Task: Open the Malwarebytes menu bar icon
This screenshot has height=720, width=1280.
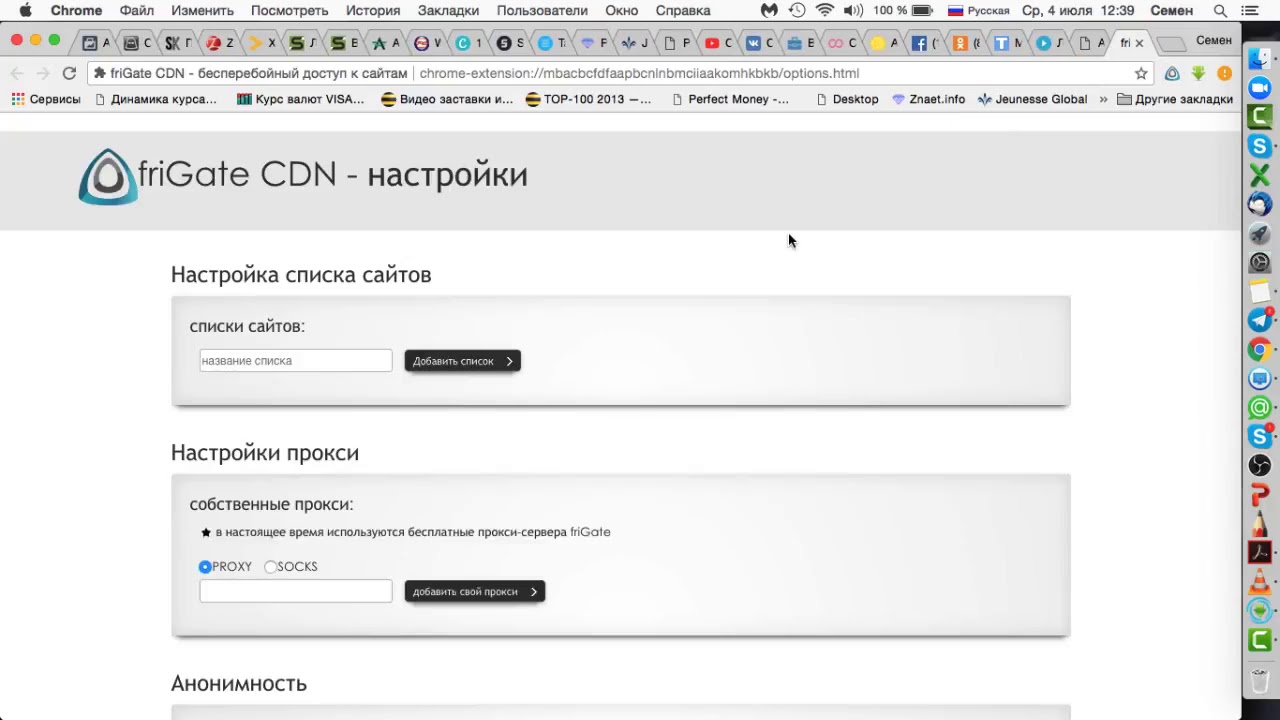Action: point(769,10)
